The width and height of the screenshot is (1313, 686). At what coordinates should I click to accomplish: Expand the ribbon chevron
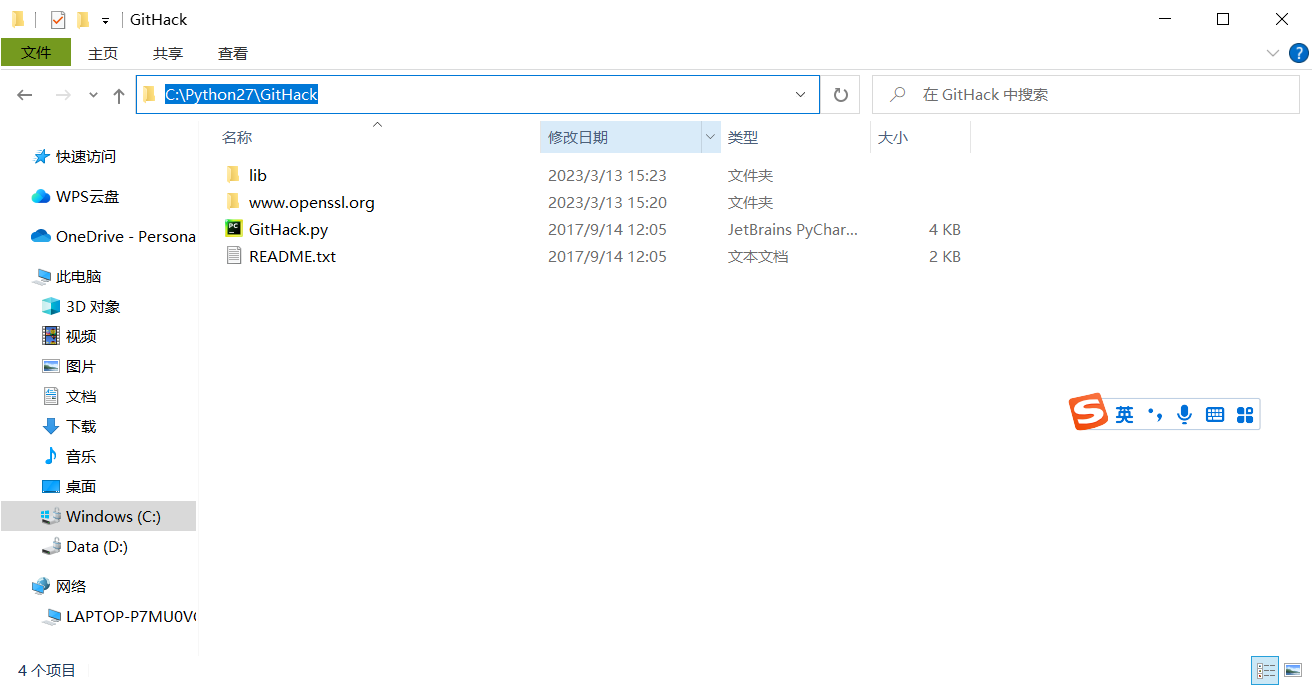click(1272, 53)
